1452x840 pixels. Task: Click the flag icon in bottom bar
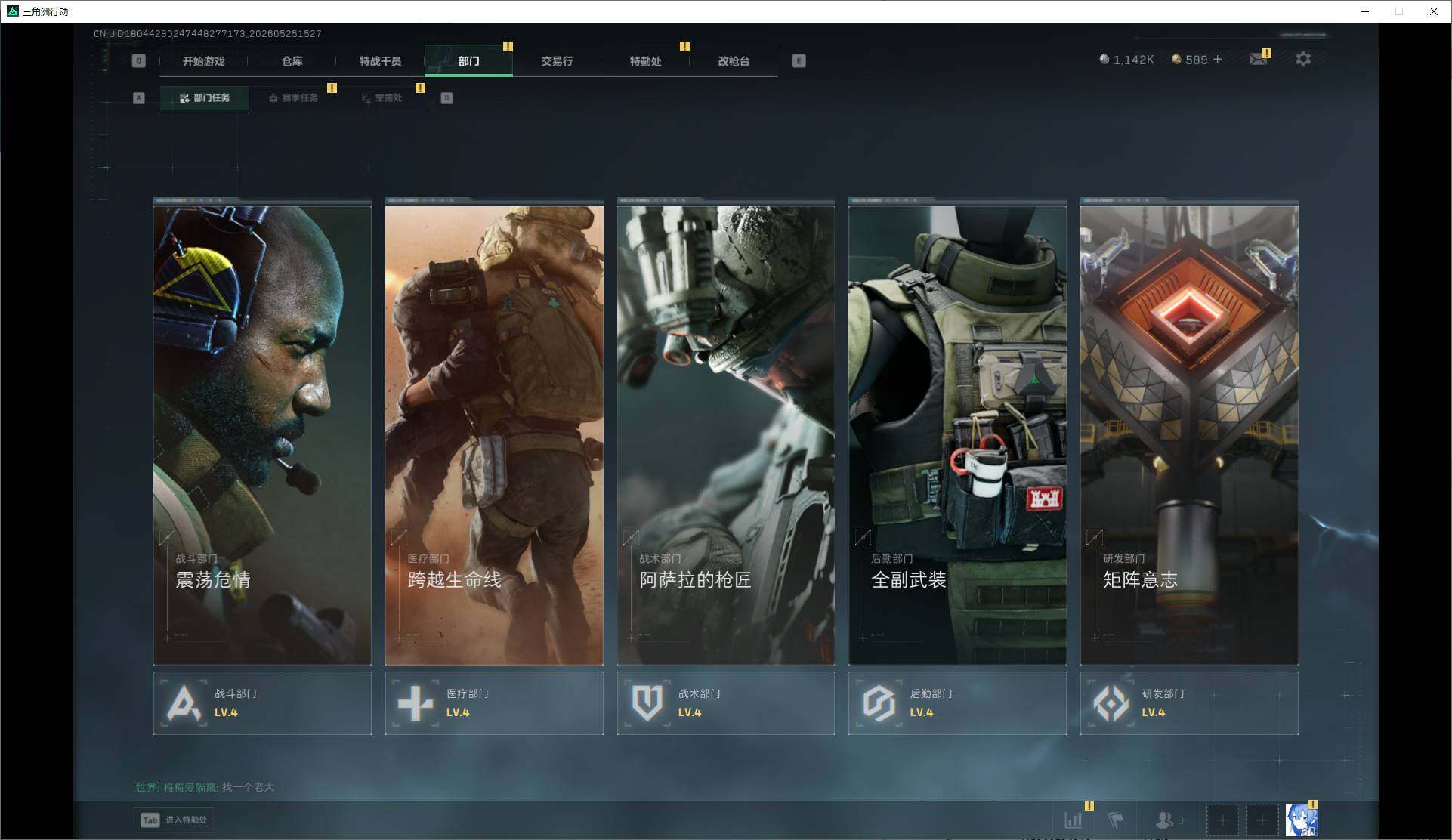(1116, 820)
